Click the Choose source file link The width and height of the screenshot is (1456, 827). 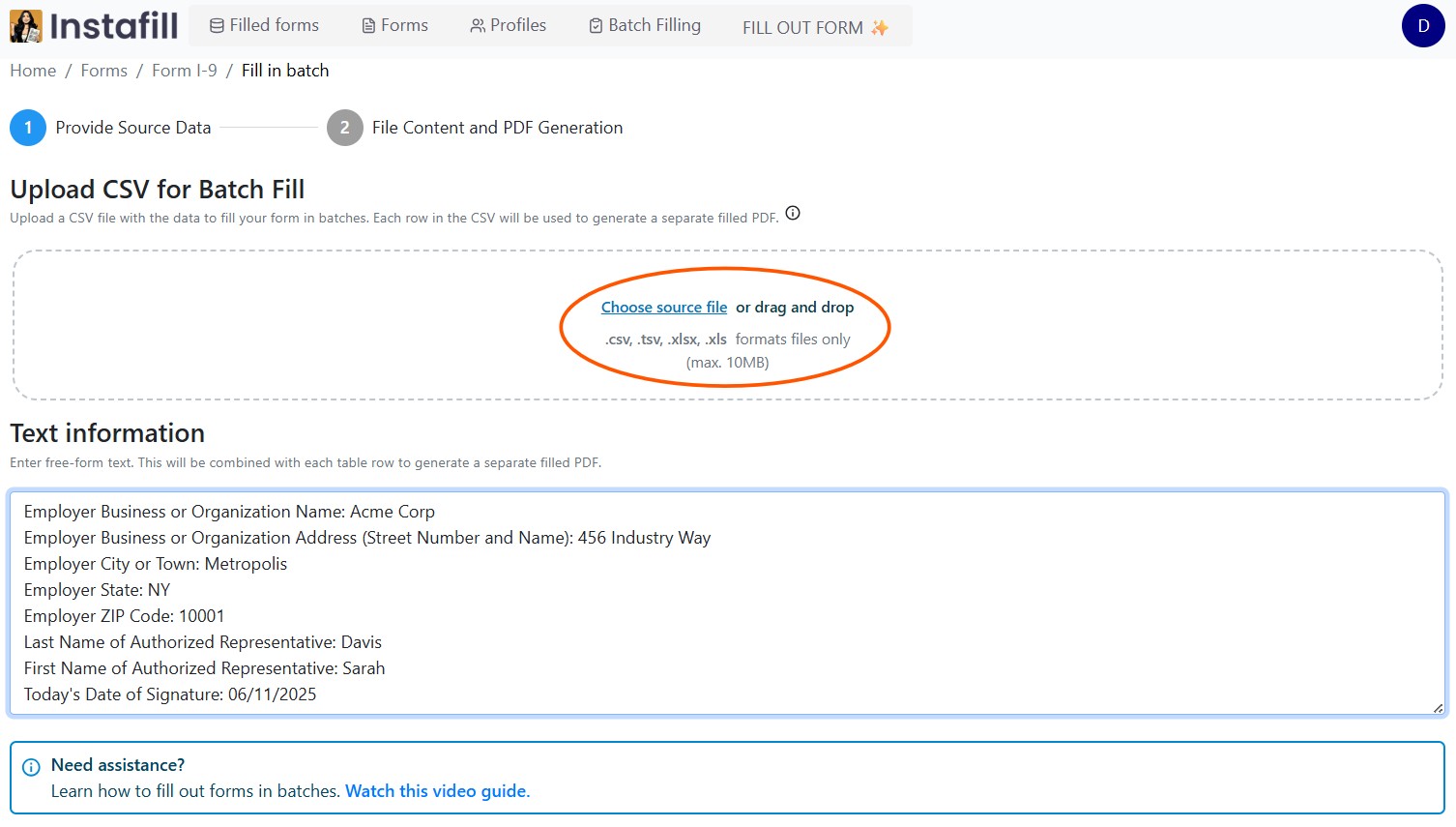pyautogui.click(x=663, y=308)
